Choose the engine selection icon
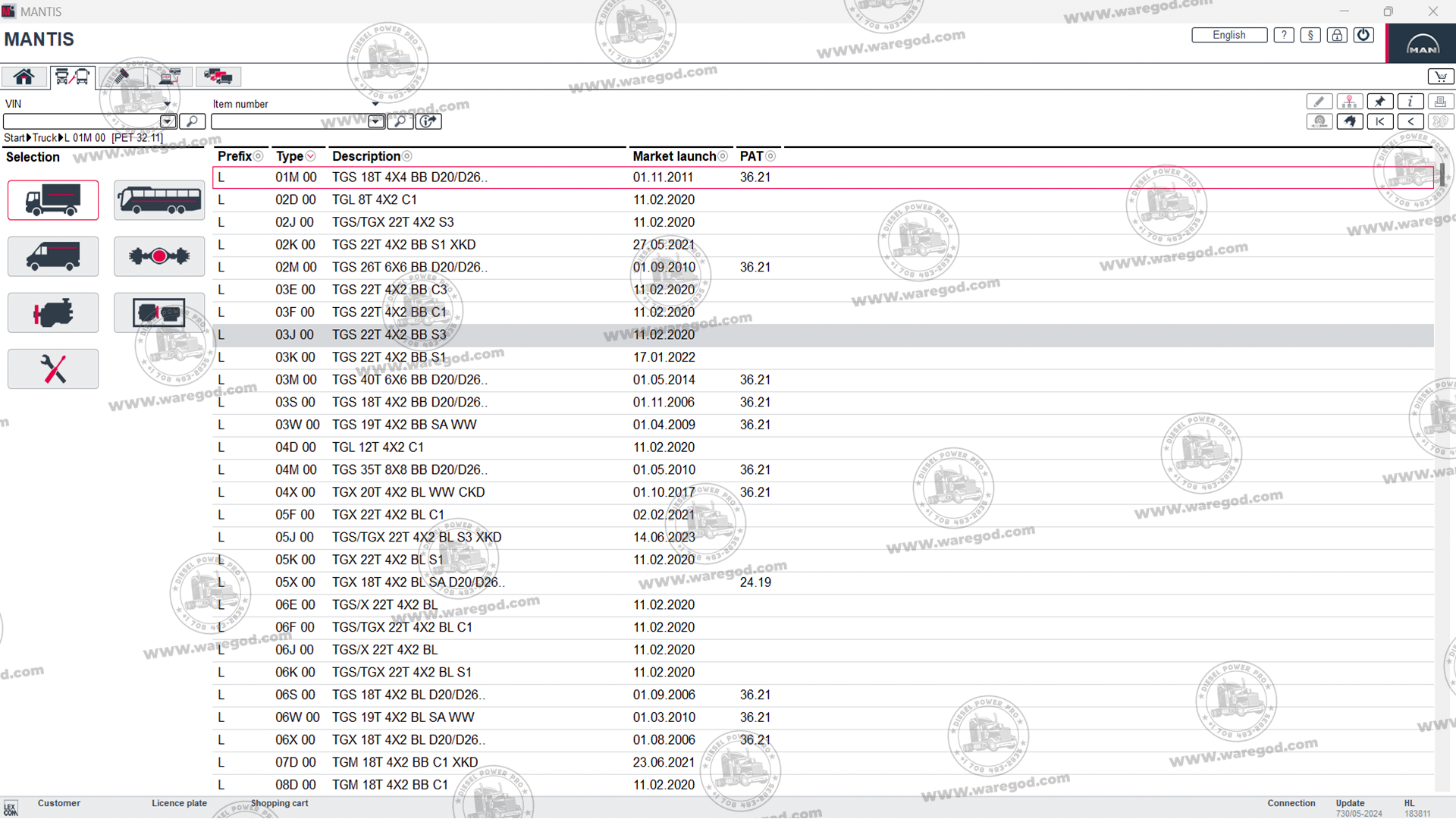The width and height of the screenshot is (1456, 819). point(53,312)
